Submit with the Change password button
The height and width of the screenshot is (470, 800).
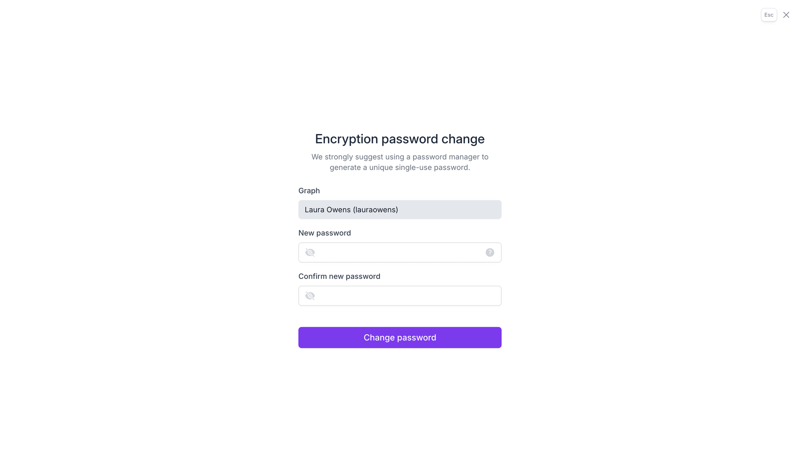(400, 338)
